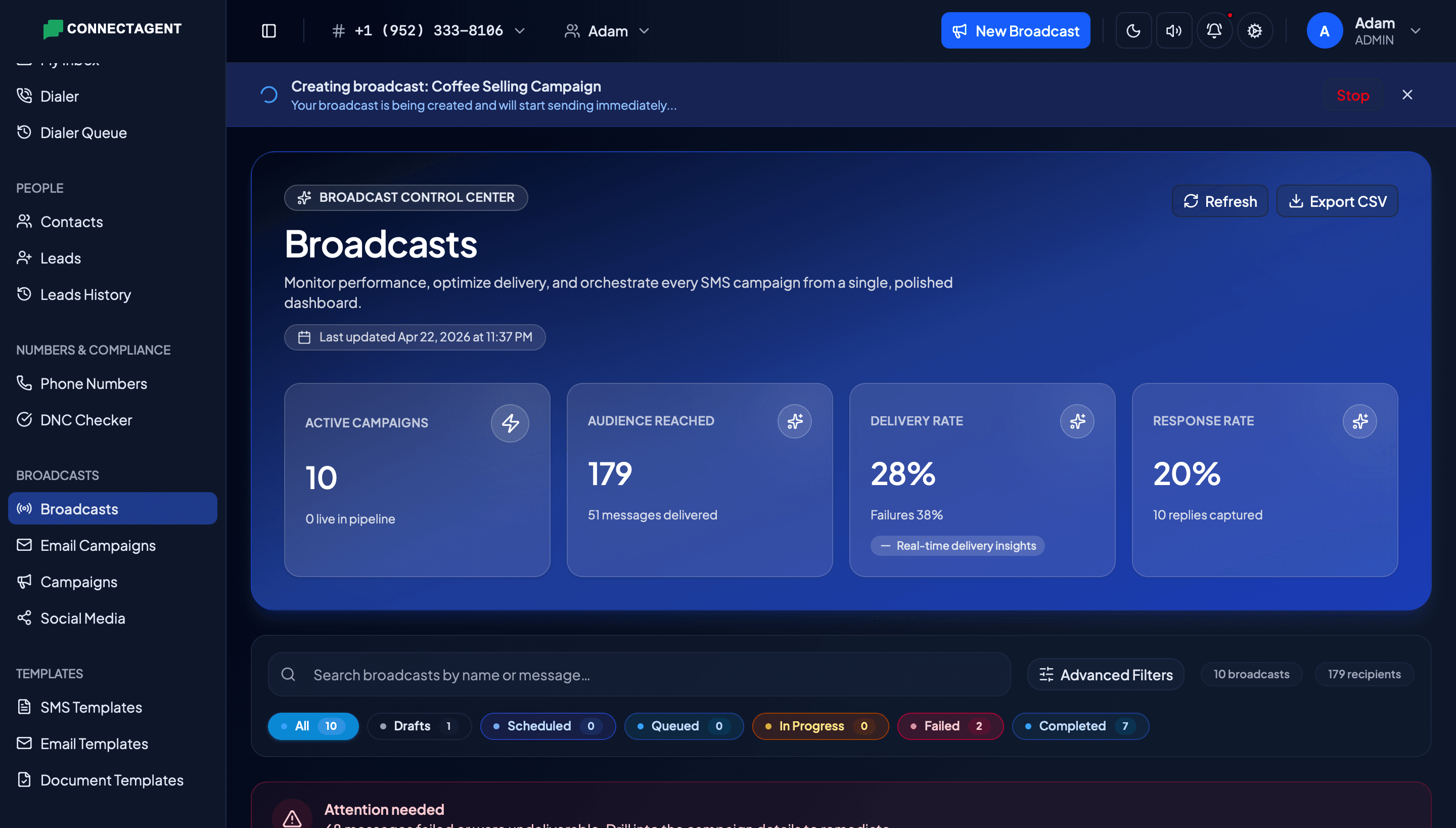This screenshot has height=828, width=1456.
Task: Switch to dark mode moon icon
Action: tap(1133, 31)
